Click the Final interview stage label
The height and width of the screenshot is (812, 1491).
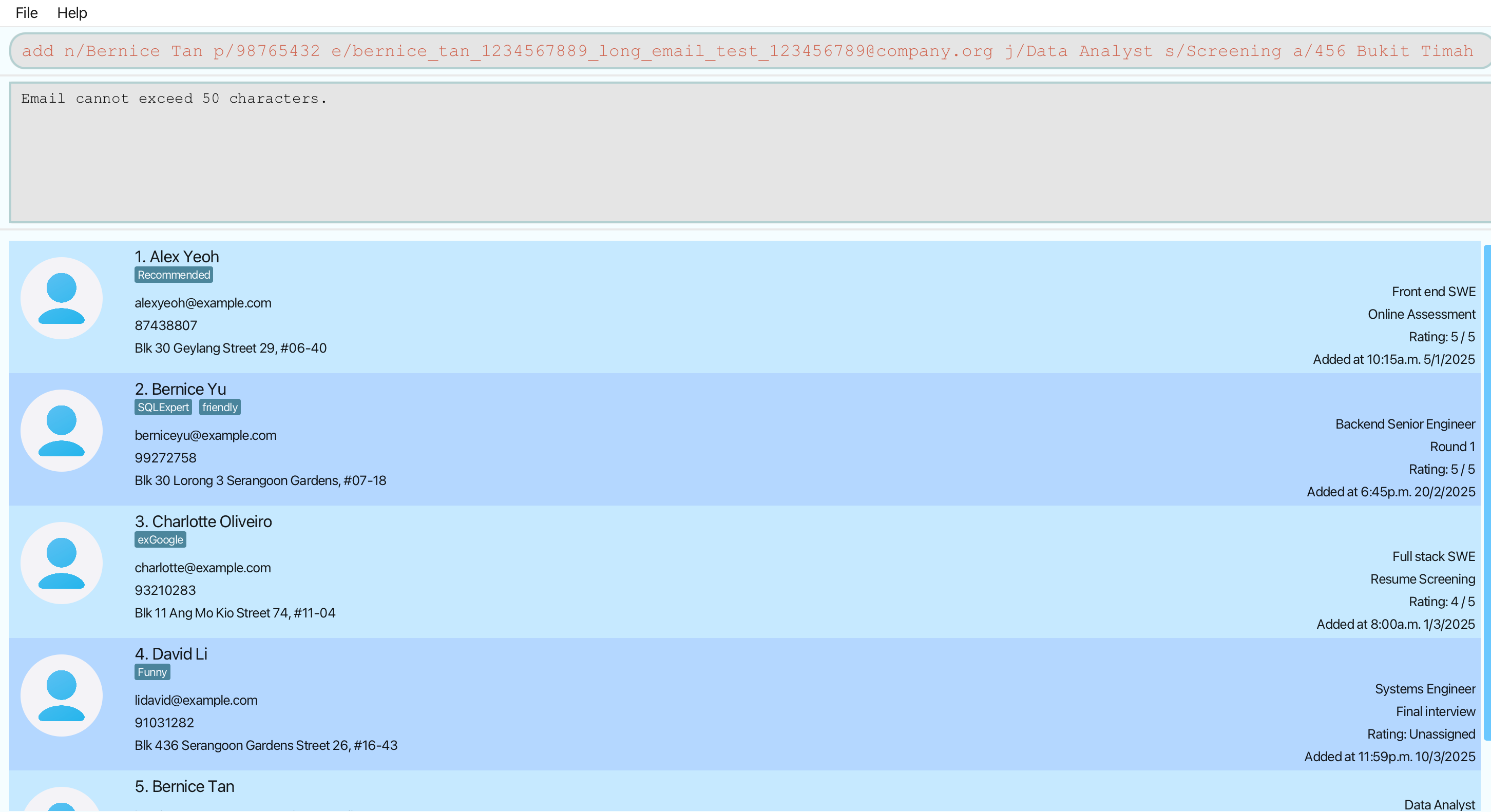(x=1436, y=712)
